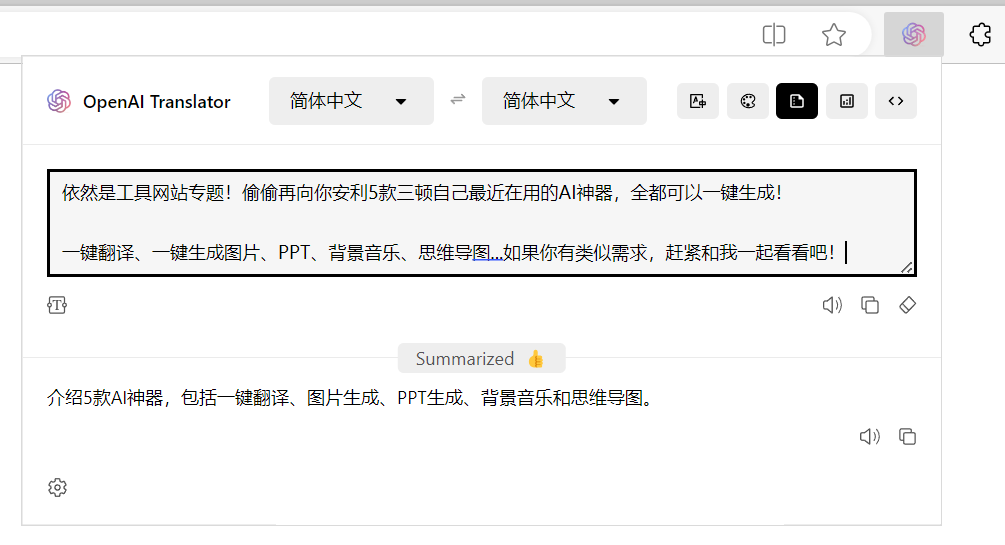Click the browser favorites star icon
The image size is (1005, 545).
[x=834, y=35]
